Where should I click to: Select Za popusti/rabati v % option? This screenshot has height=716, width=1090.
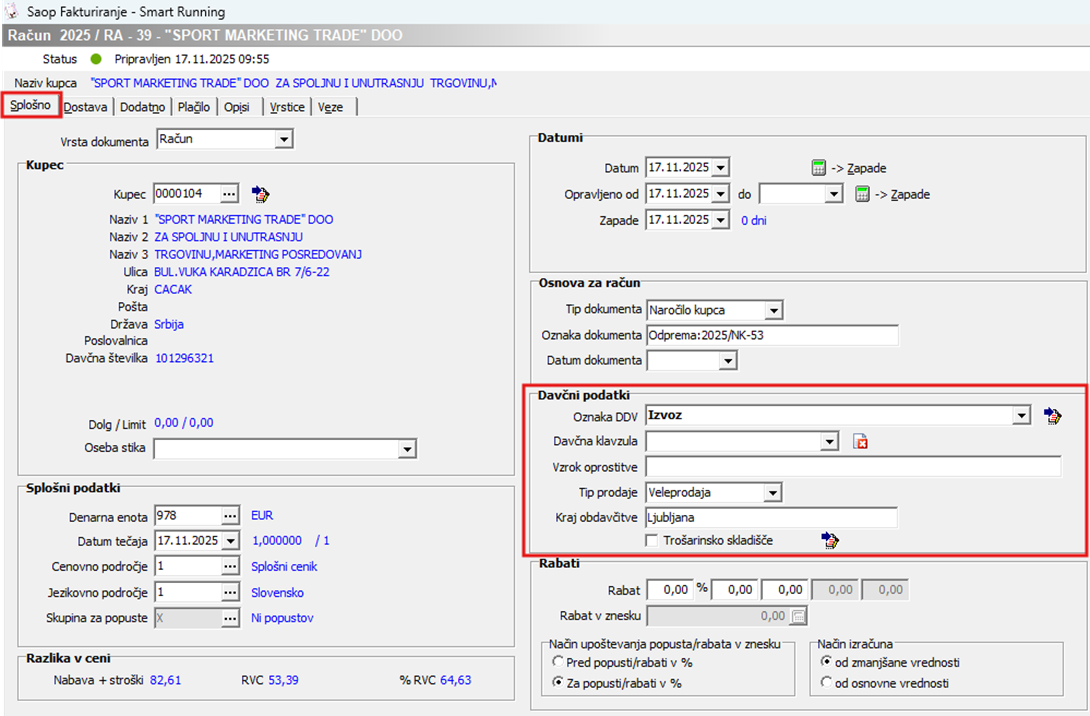[x=558, y=683]
